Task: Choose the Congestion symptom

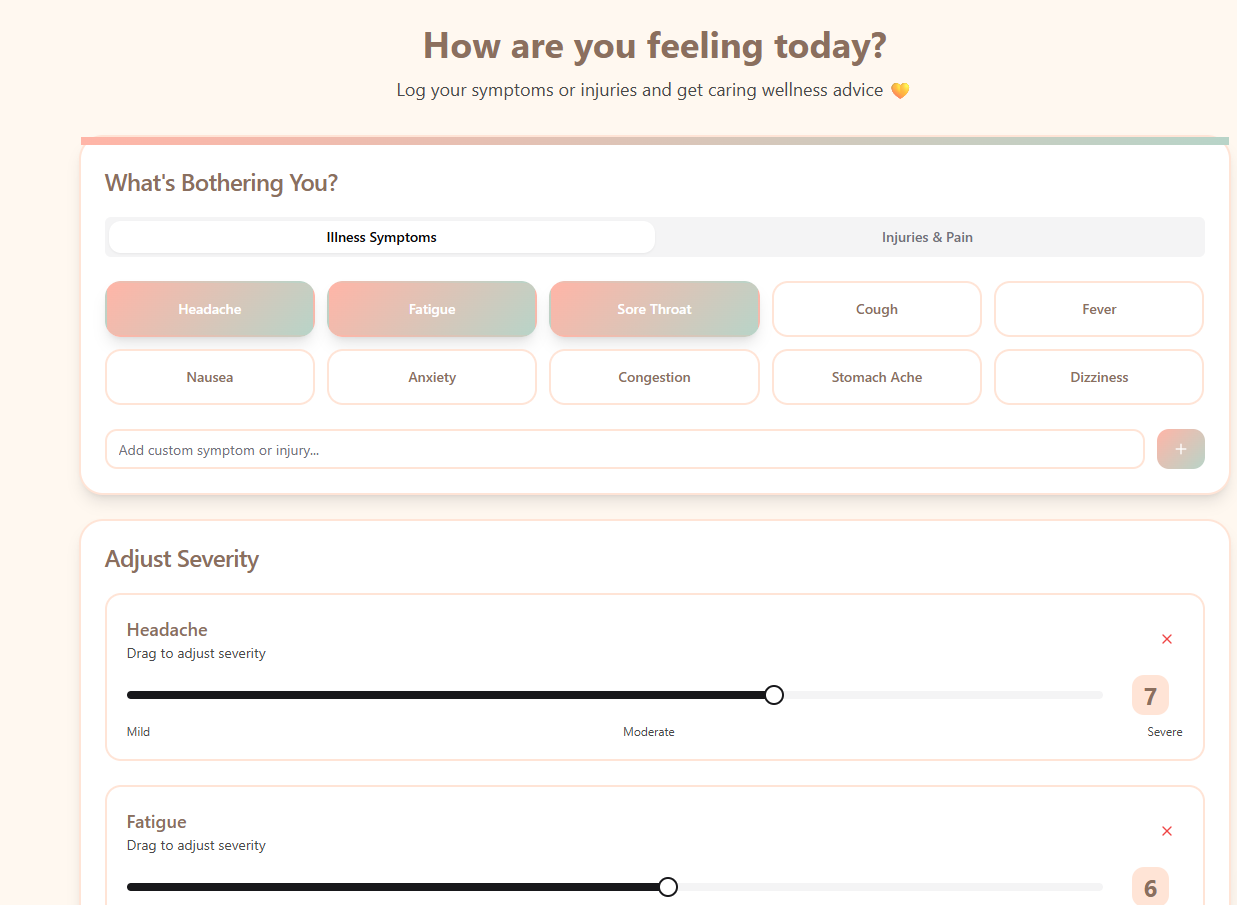Action: (654, 377)
